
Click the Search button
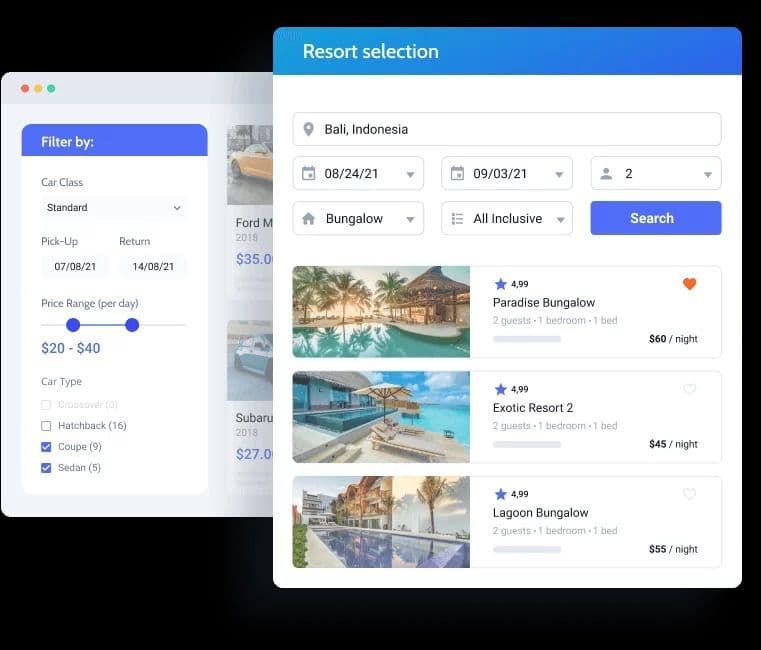656,218
